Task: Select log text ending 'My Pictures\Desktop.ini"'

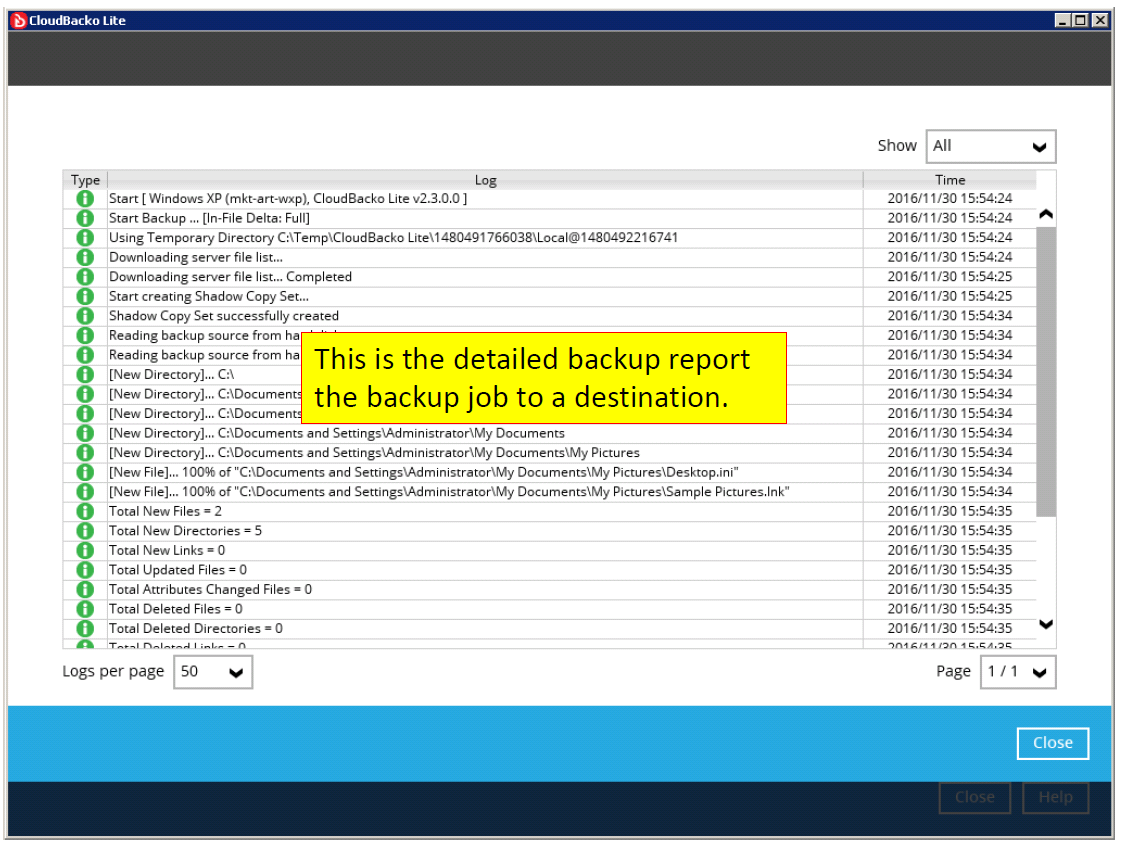Action: [424, 472]
